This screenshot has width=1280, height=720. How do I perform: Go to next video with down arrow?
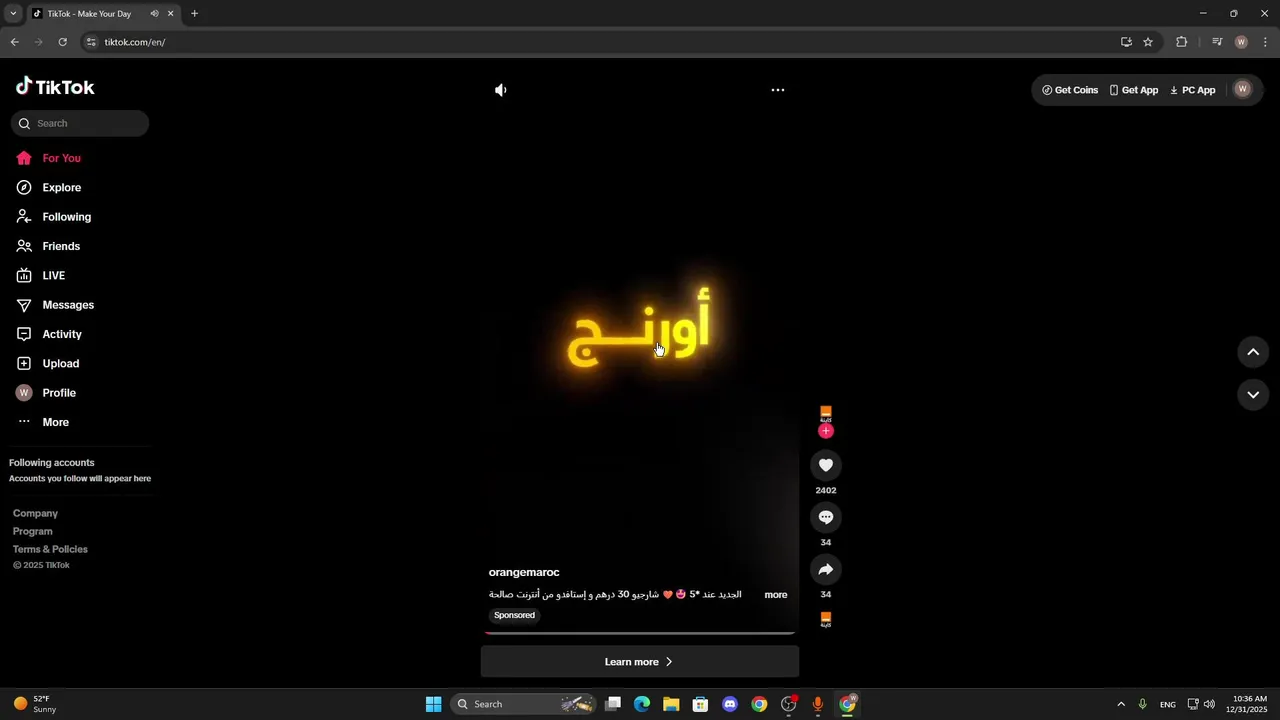1253,395
